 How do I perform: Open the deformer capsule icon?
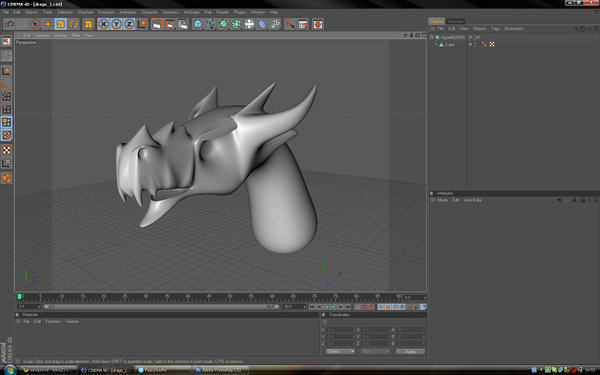tap(262, 24)
